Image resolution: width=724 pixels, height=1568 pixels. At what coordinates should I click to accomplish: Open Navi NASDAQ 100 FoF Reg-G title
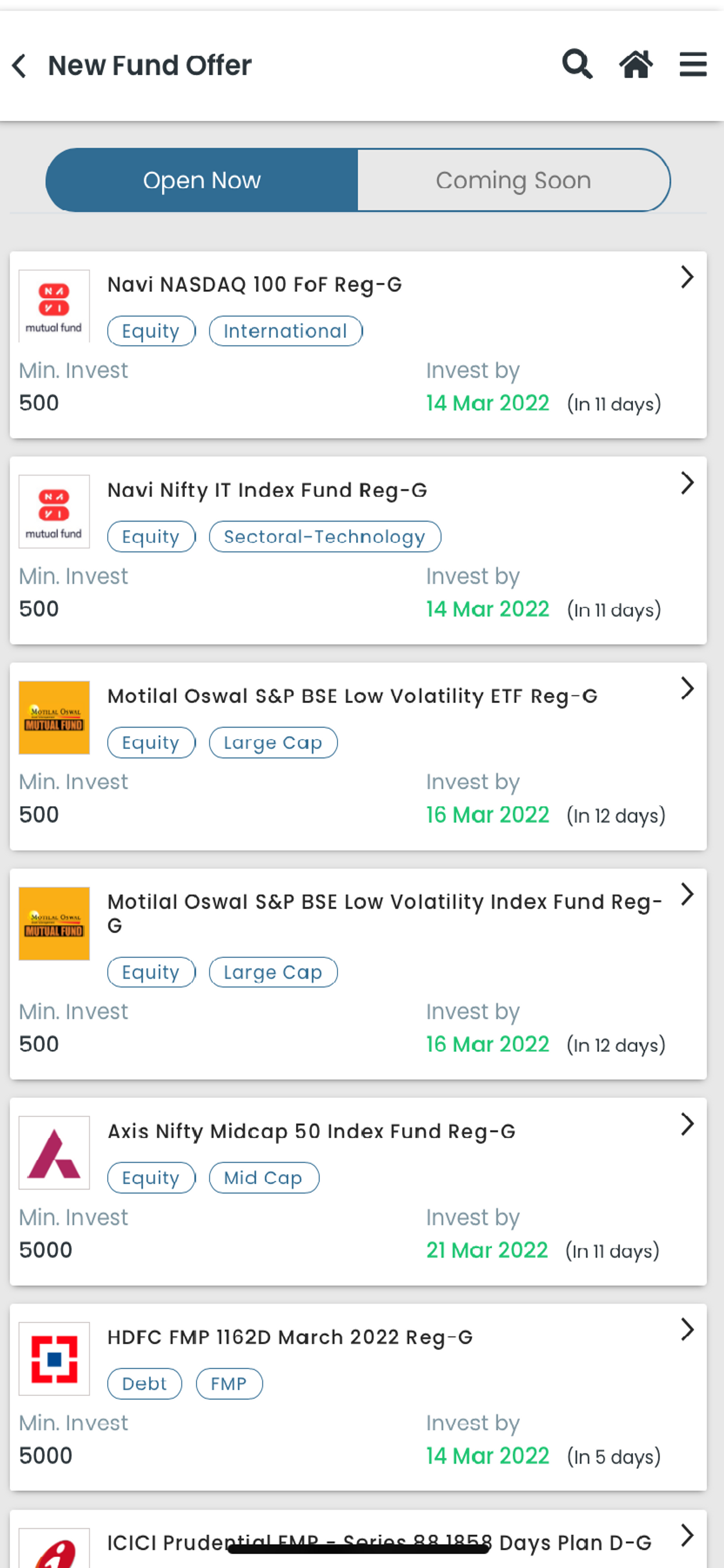tap(254, 284)
